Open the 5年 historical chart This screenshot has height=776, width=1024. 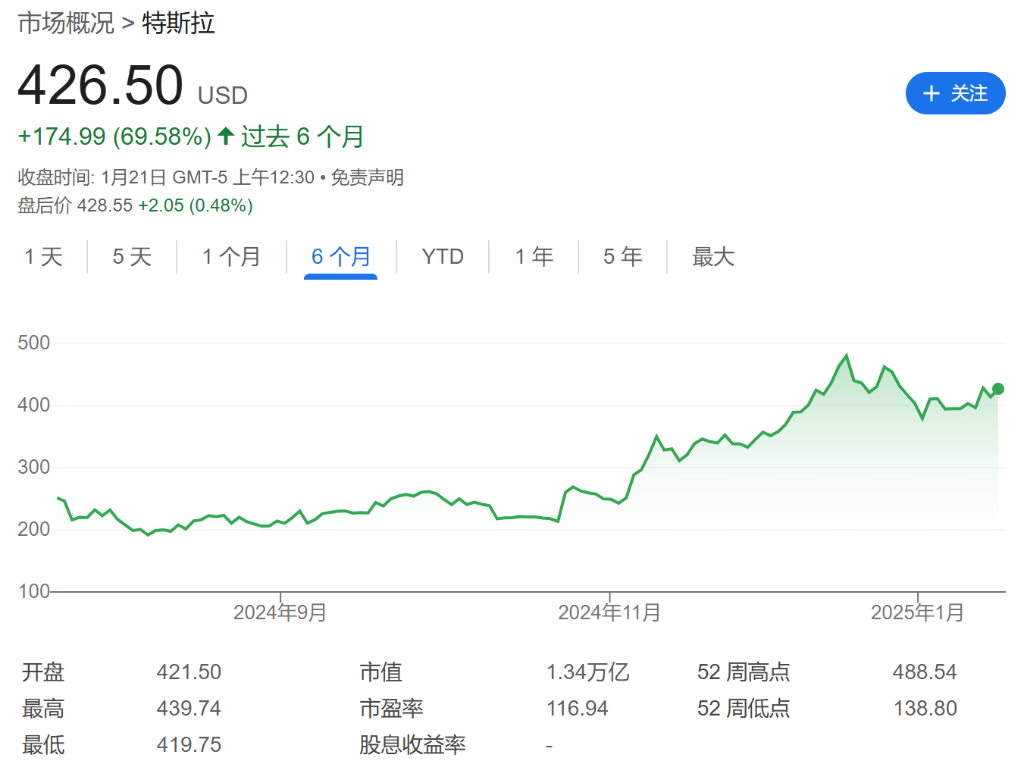[622, 257]
